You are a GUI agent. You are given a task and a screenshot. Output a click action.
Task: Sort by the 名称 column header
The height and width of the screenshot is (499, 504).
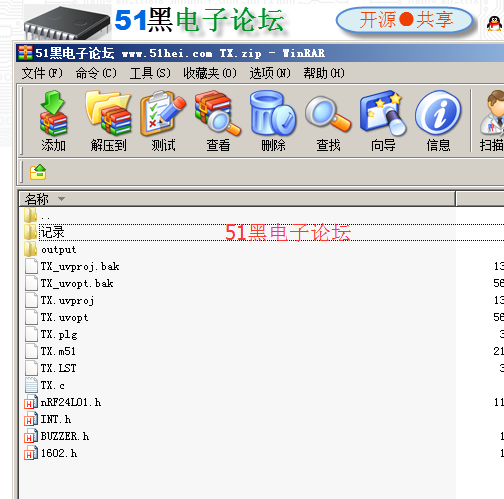tap(237, 199)
